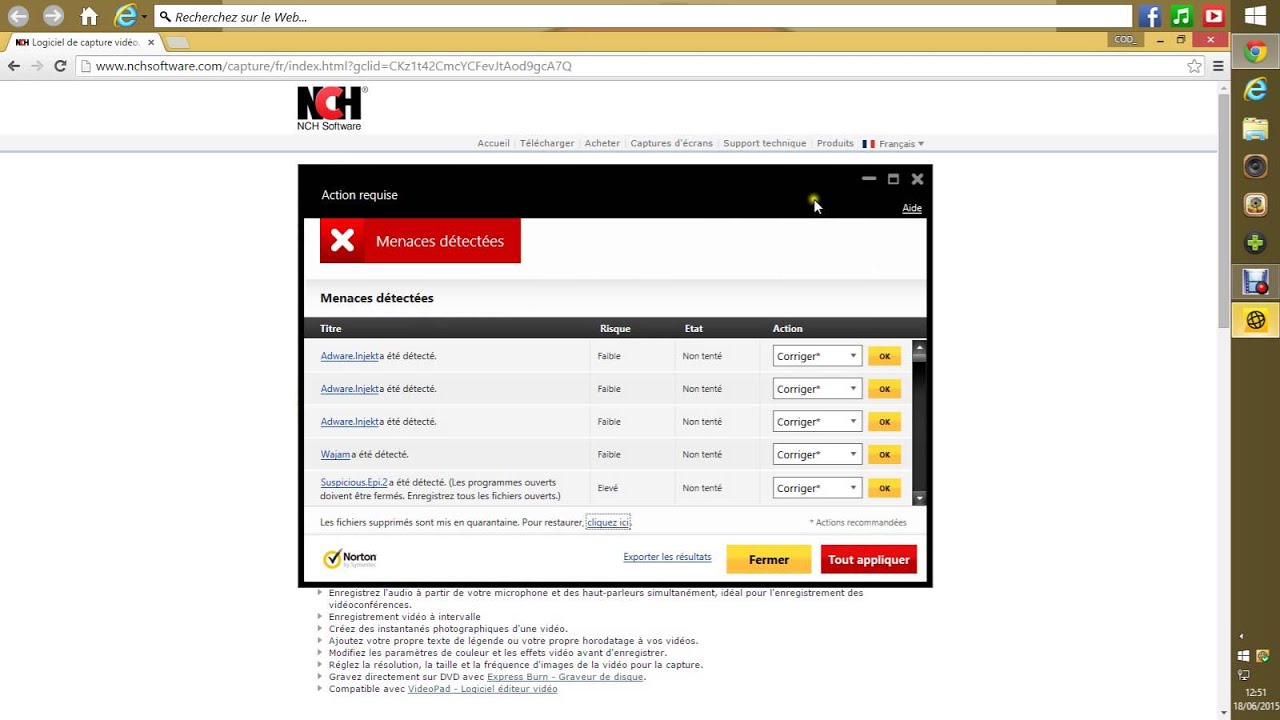Expand the dropdown arrow beside the IE icon
The width and height of the screenshot is (1280, 720).
pyautogui.click(x=144, y=17)
